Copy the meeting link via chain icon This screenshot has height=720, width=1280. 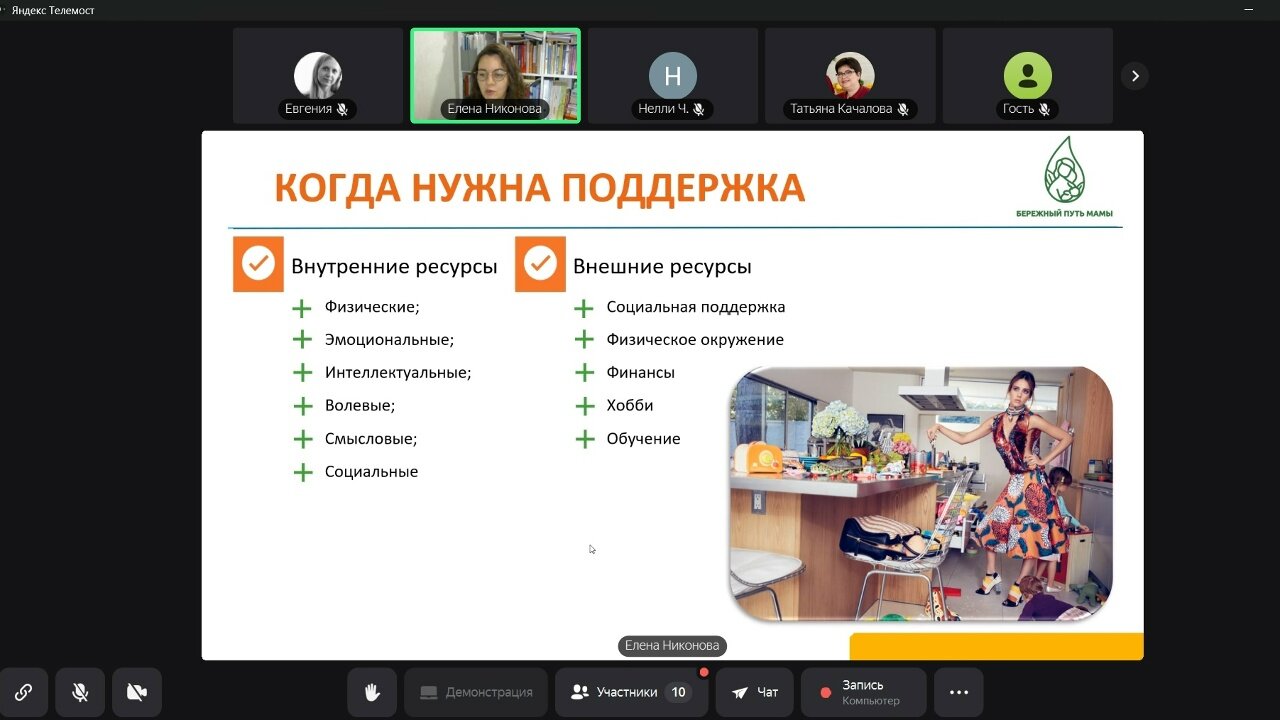pyautogui.click(x=23, y=692)
